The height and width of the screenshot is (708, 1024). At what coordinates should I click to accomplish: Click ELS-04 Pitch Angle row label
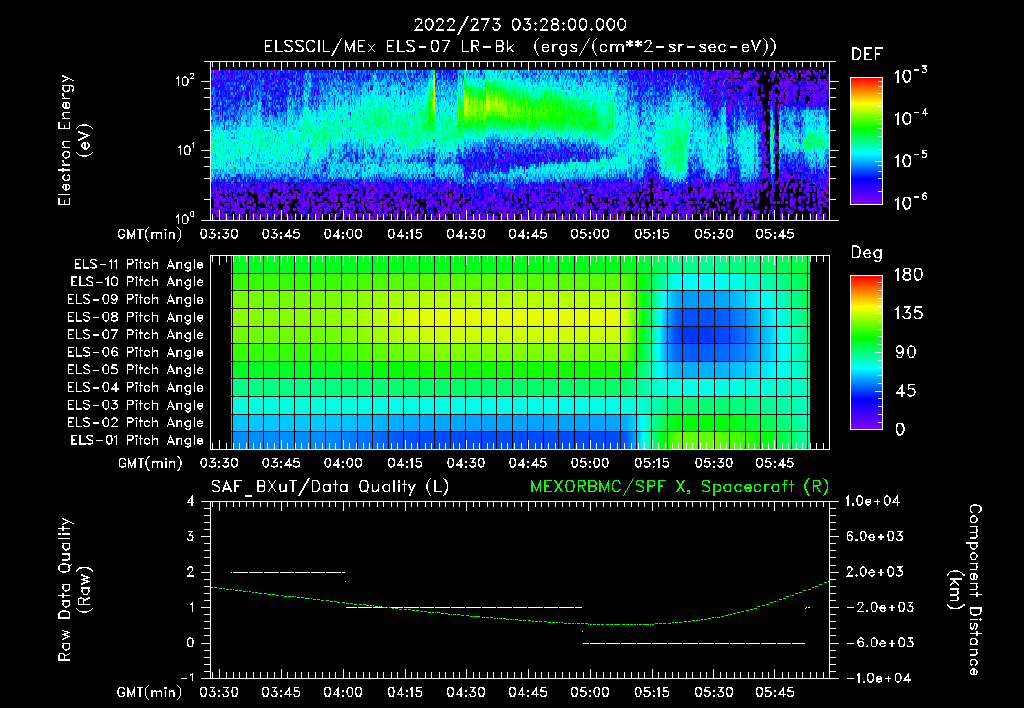(x=136, y=387)
